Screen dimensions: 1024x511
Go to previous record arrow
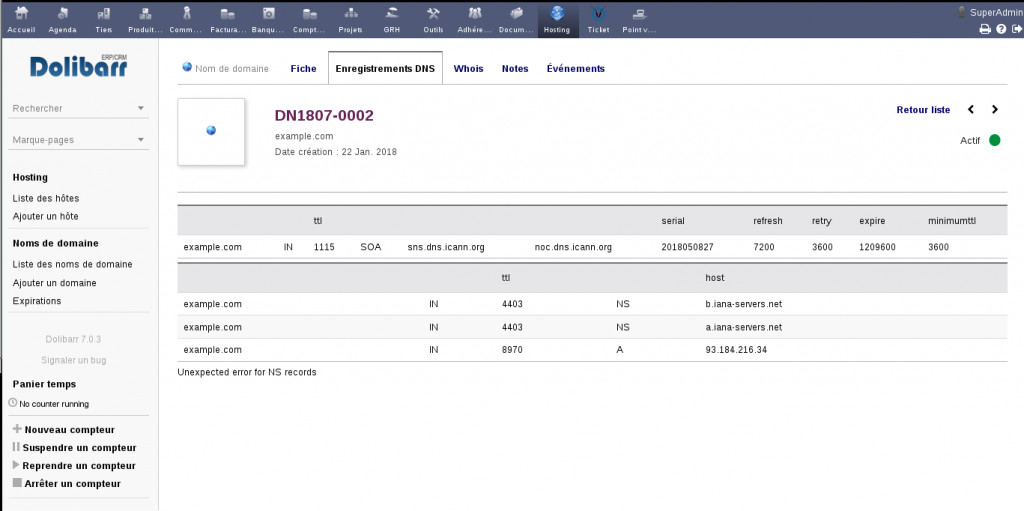pos(971,110)
